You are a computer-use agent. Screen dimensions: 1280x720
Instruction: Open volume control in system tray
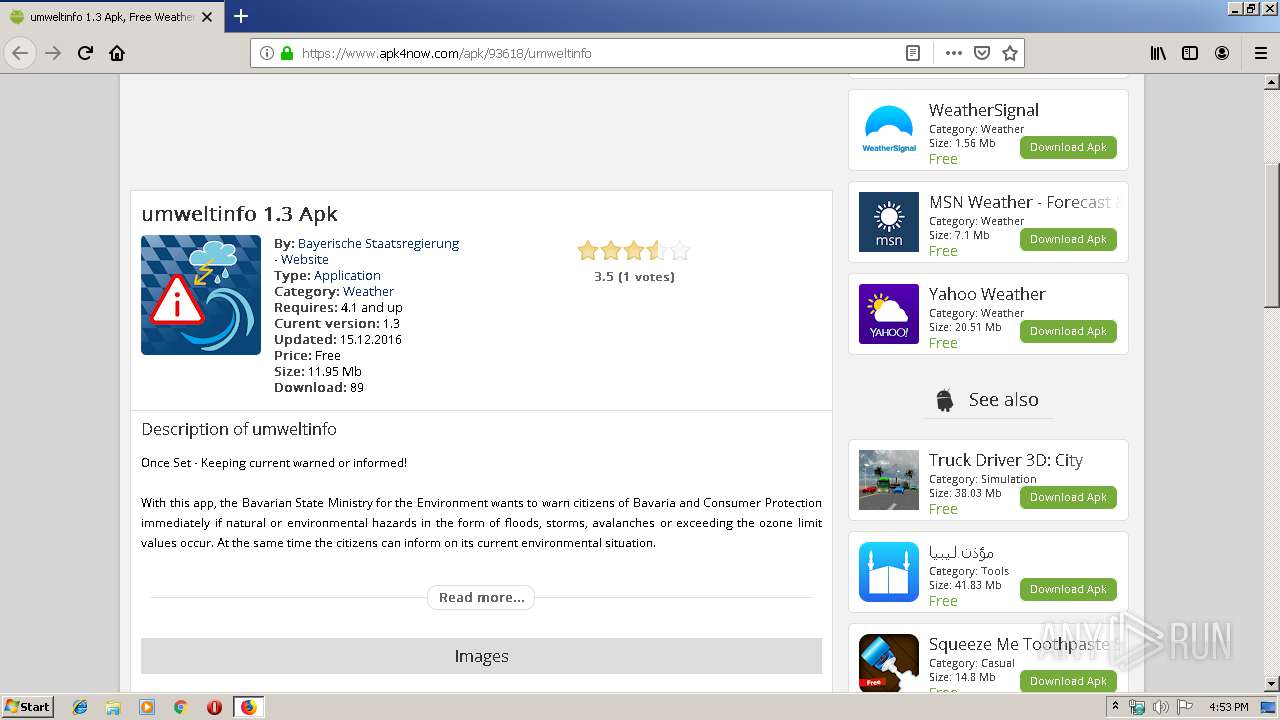[1160, 707]
